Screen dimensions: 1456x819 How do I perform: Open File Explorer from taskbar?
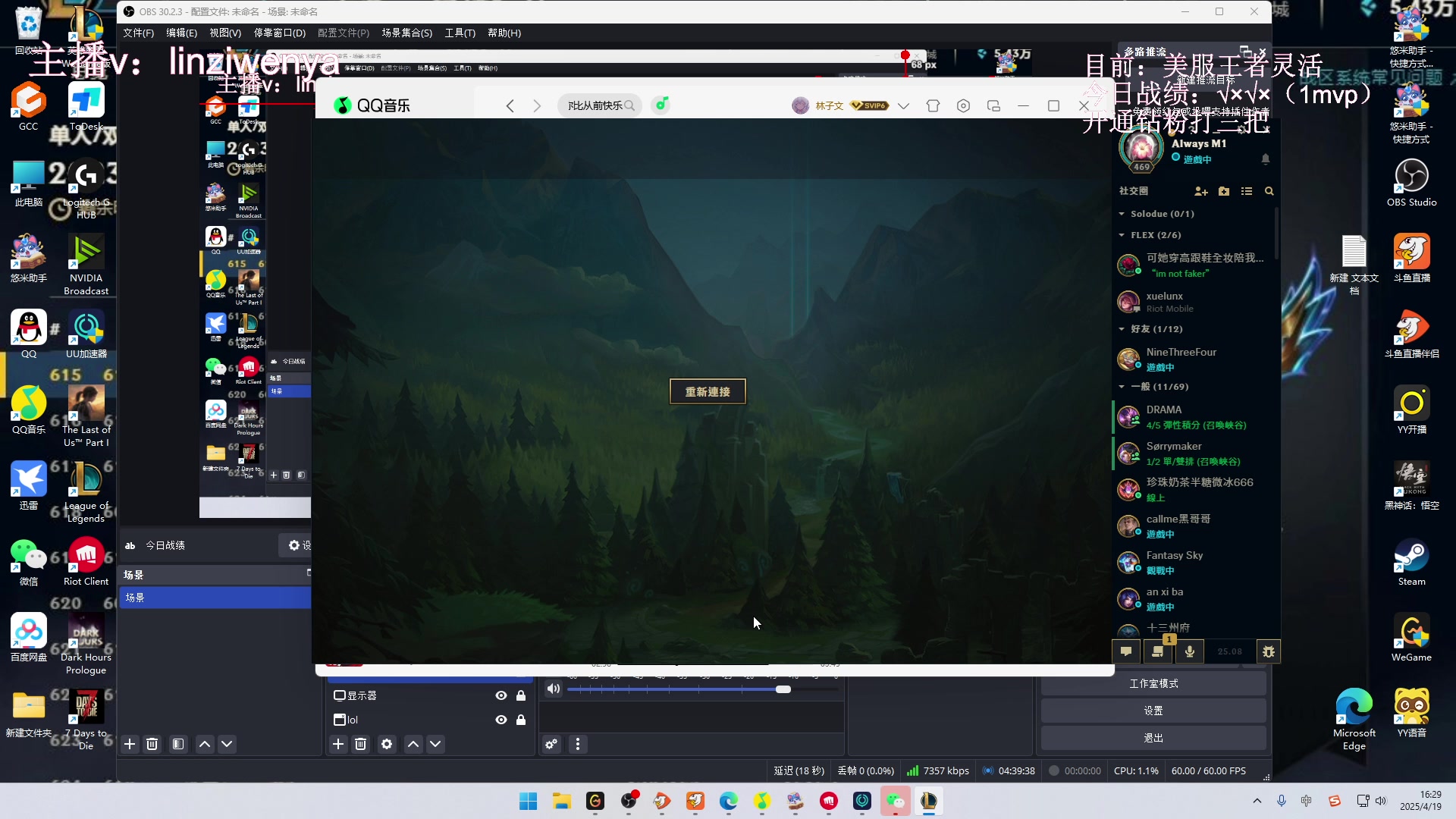coord(562,802)
